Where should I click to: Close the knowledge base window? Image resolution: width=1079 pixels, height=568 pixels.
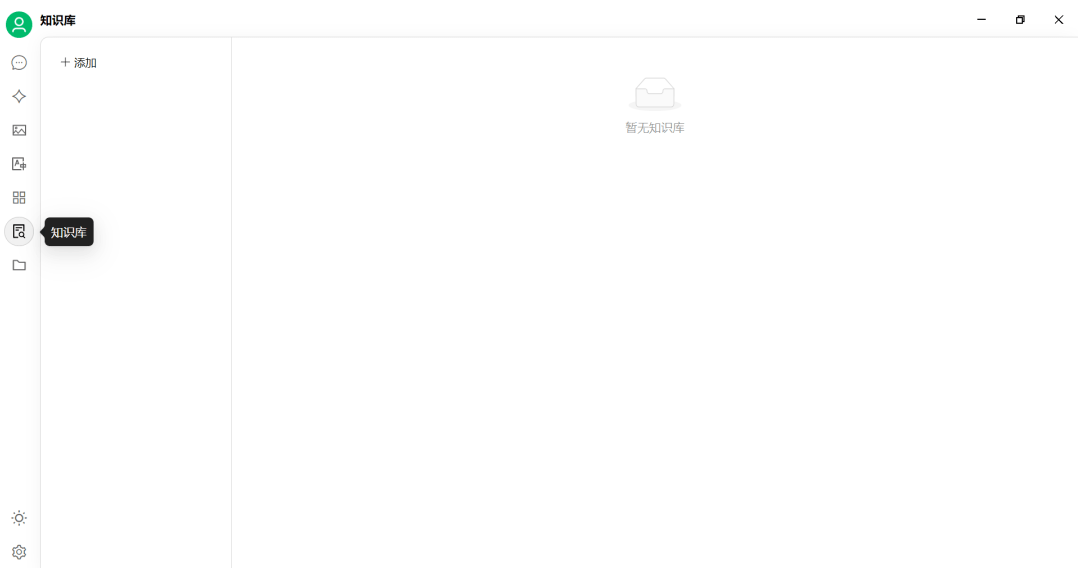1058,20
